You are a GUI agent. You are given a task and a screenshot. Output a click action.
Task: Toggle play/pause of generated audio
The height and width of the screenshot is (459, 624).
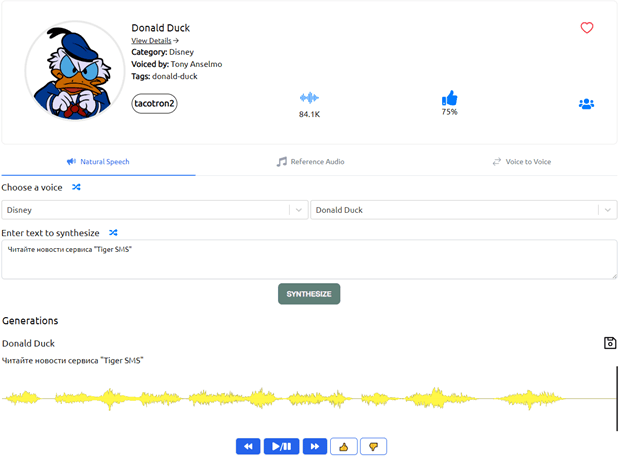point(281,446)
